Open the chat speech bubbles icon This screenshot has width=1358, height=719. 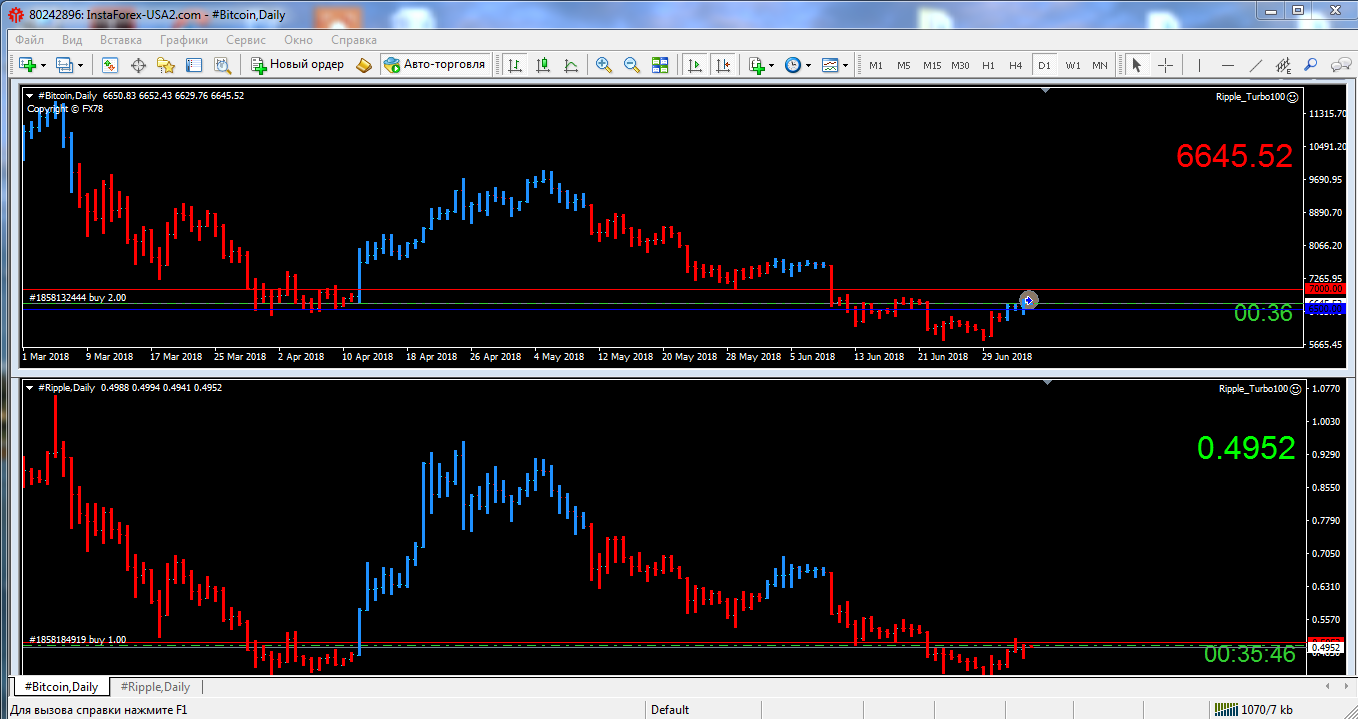tap(1340, 65)
